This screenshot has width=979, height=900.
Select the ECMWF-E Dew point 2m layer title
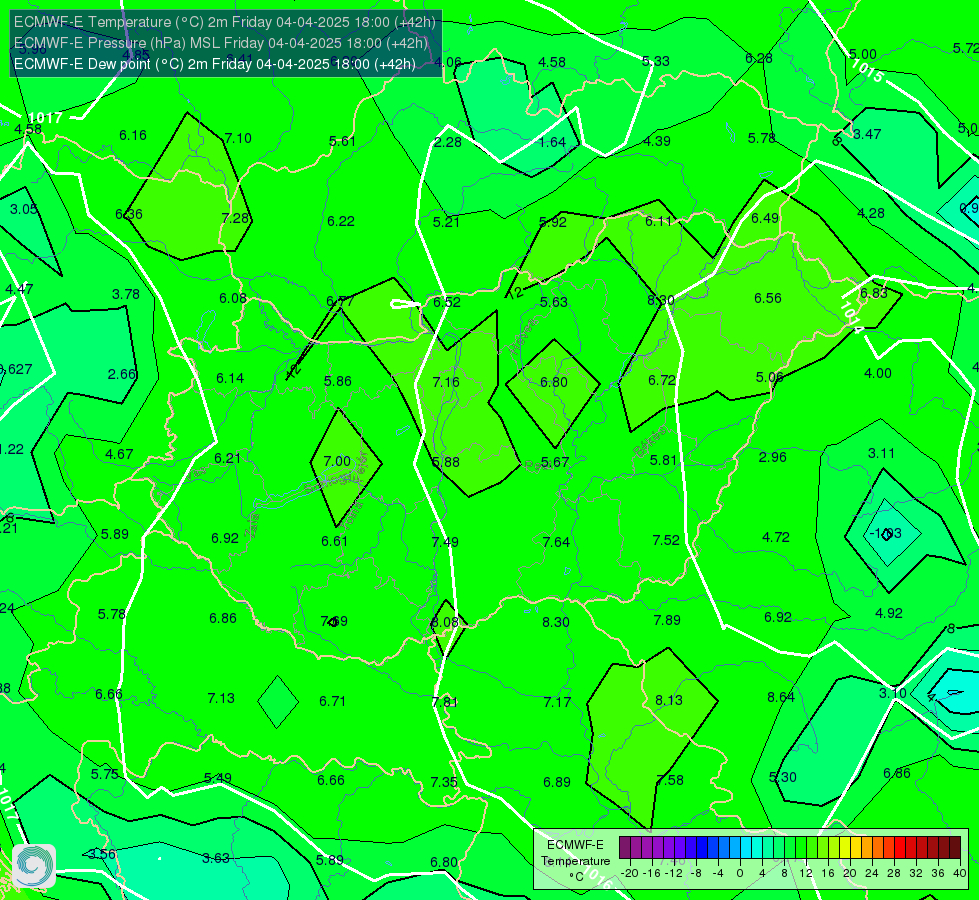pos(215,64)
